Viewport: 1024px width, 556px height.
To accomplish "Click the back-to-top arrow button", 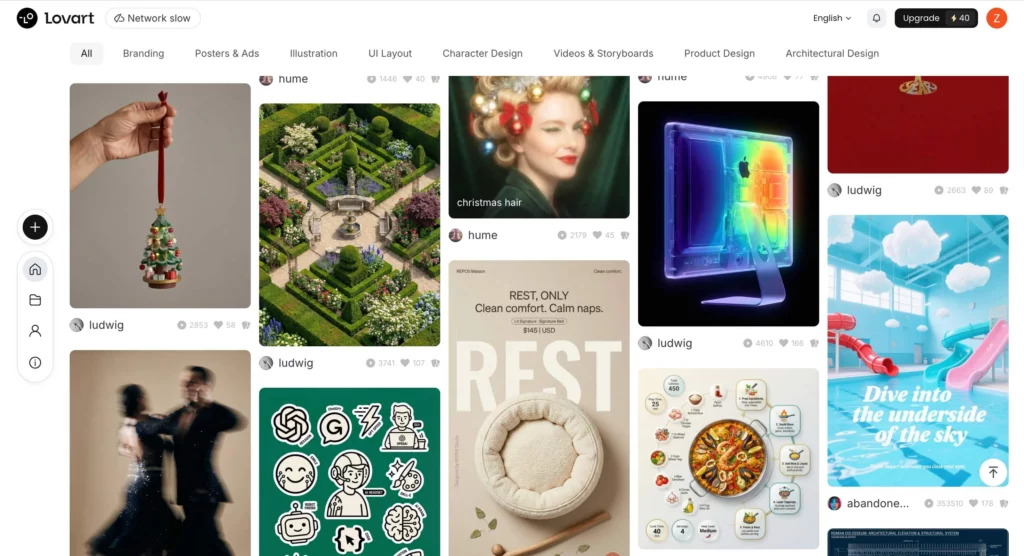I will (x=993, y=472).
